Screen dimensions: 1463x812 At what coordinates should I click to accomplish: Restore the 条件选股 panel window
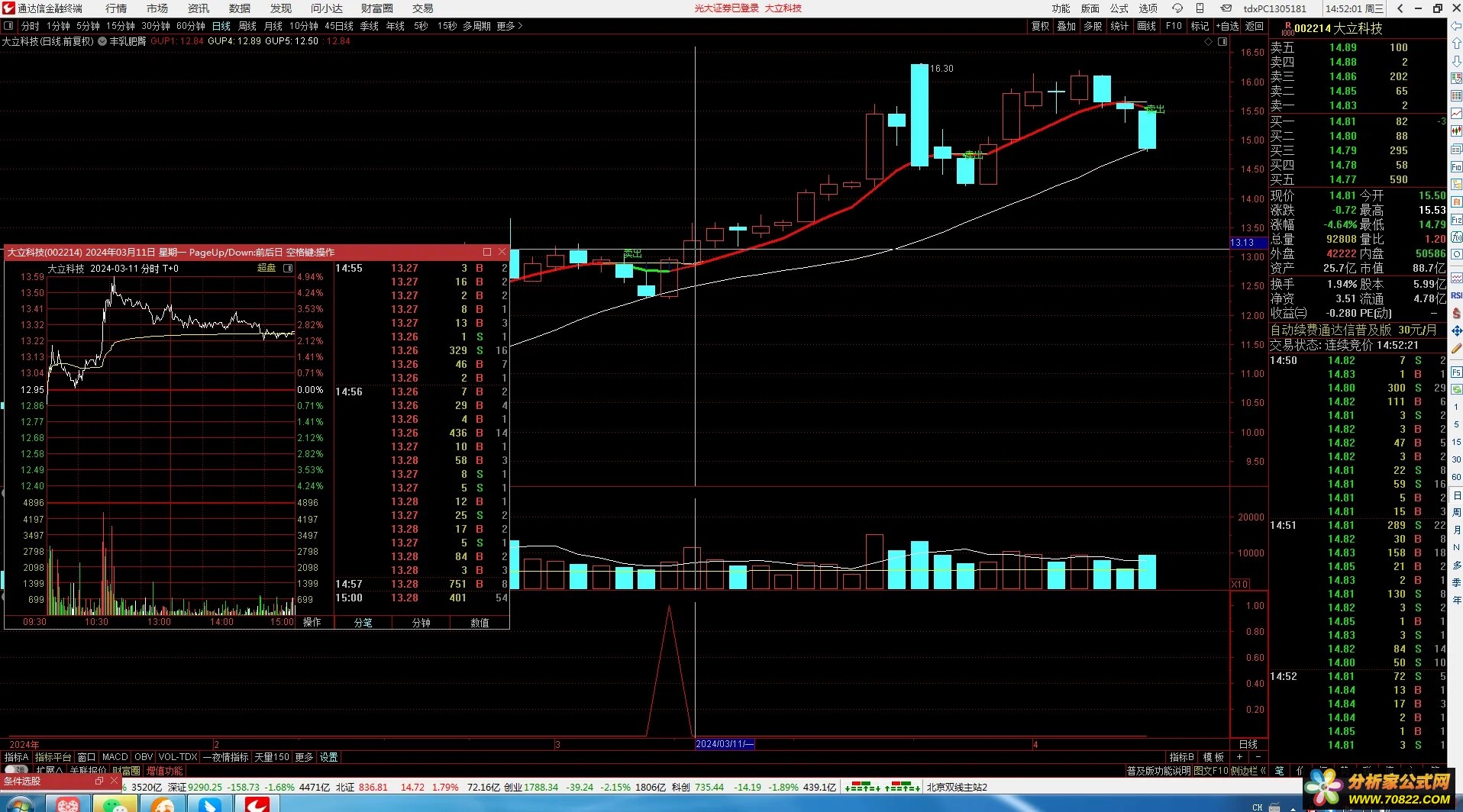(99, 781)
